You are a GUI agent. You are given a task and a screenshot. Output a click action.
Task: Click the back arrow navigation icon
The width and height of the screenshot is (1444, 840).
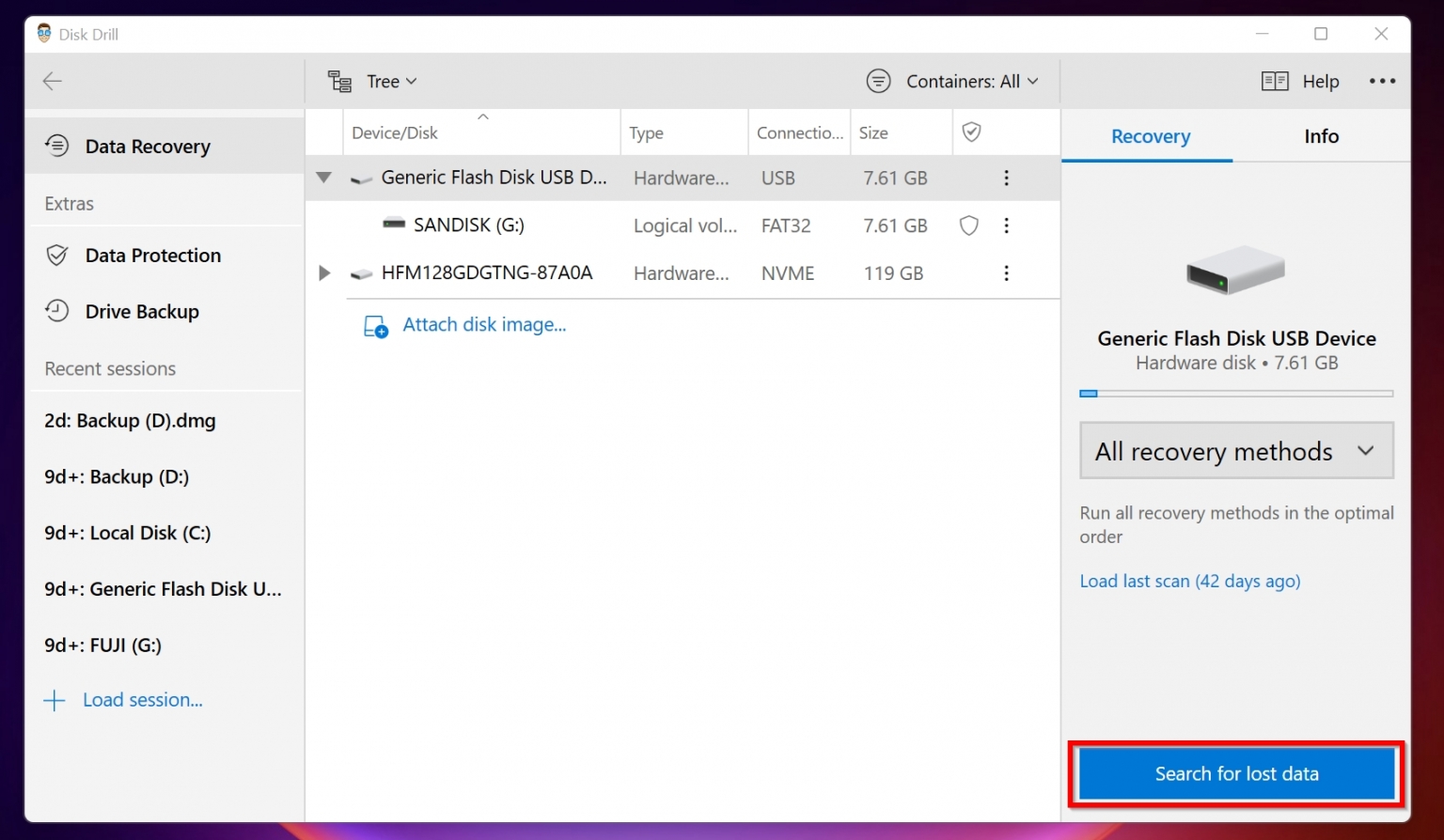coord(52,81)
